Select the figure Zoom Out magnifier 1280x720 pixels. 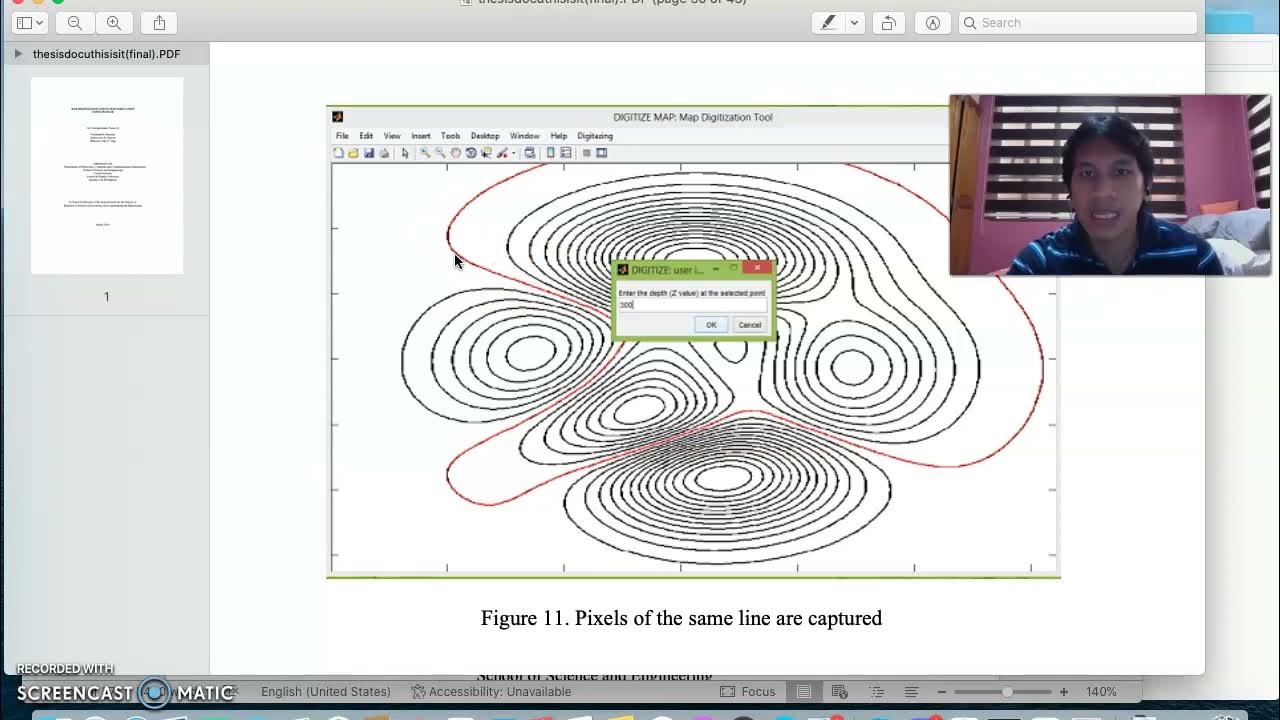(440, 153)
